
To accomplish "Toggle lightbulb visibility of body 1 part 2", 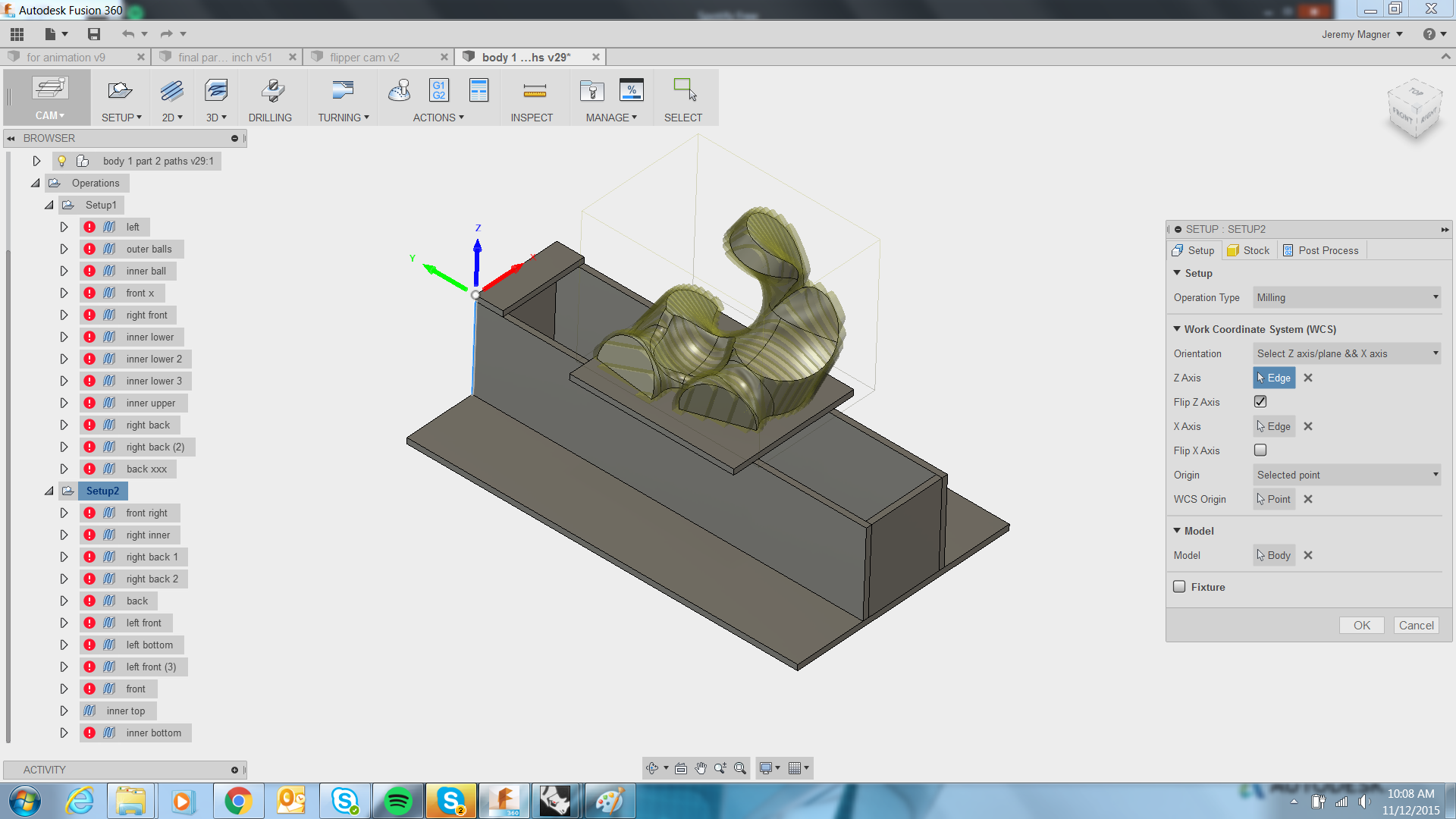I will pyautogui.click(x=62, y=162).
